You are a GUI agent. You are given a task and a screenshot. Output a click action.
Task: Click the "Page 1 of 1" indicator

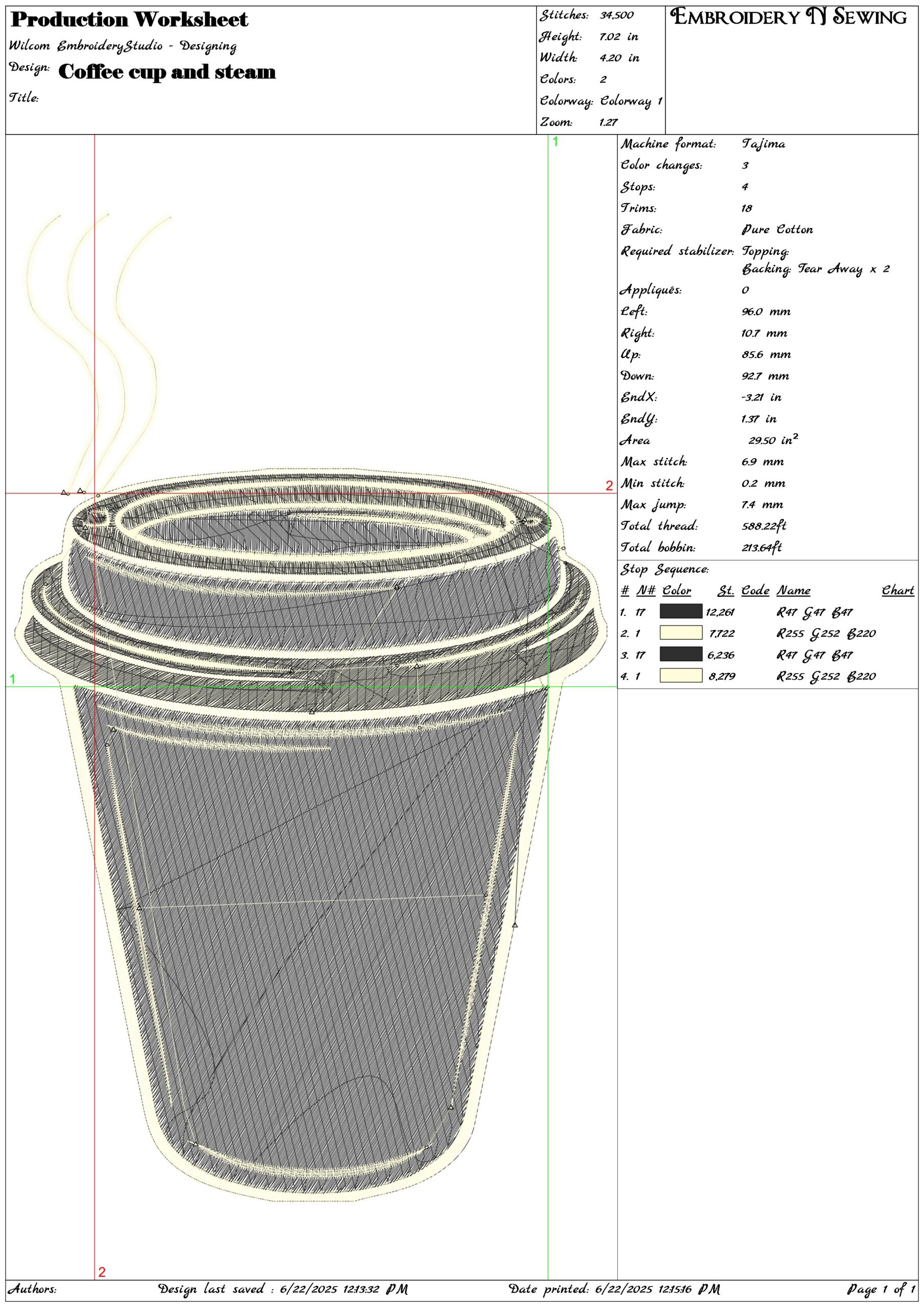point(881,1289)
